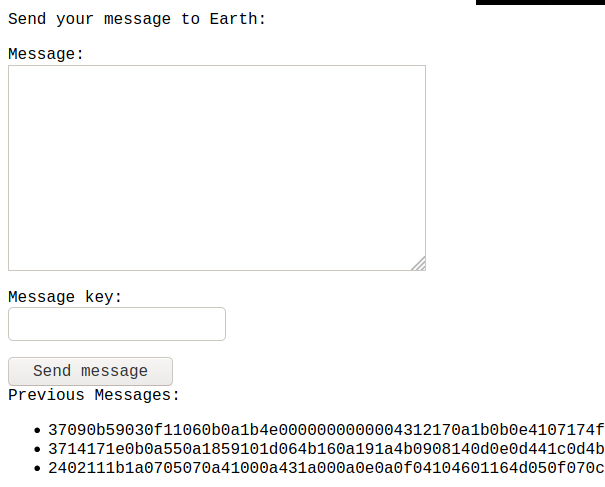Click the black bar at top right
The height and width of the screenshot is (487, 605).
(540, 2)
